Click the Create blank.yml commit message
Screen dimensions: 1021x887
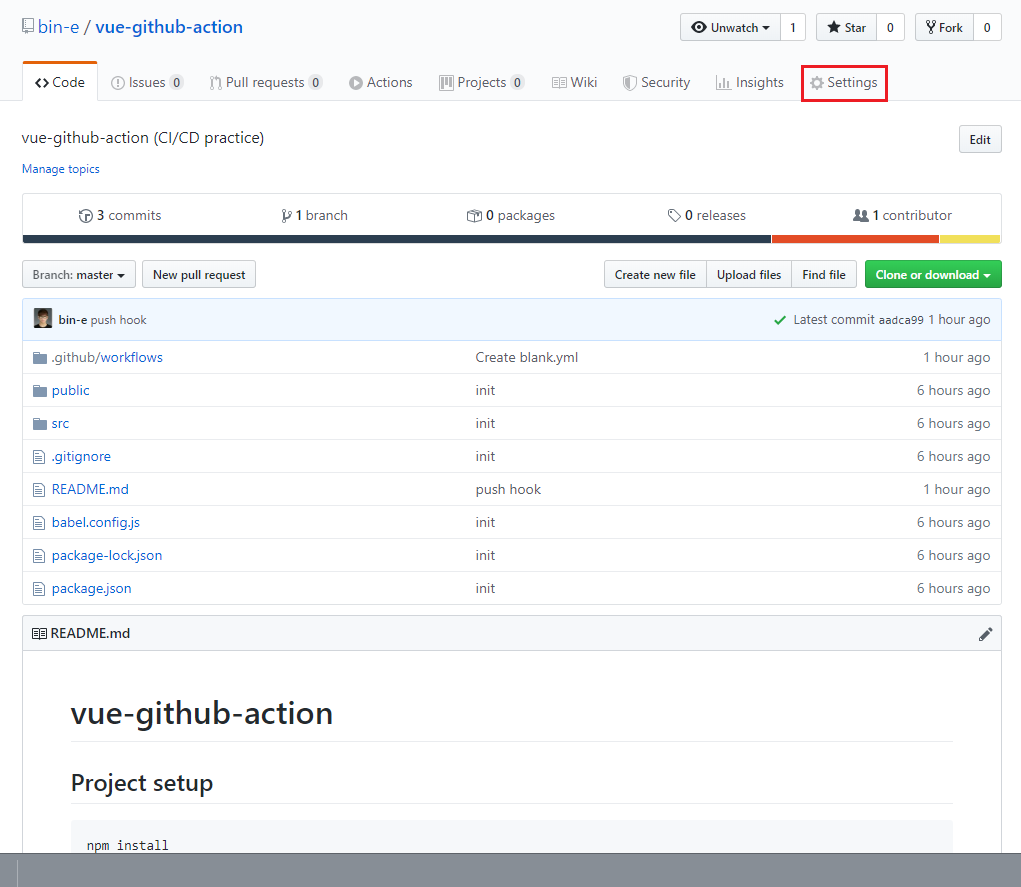(x=527, y=358)
